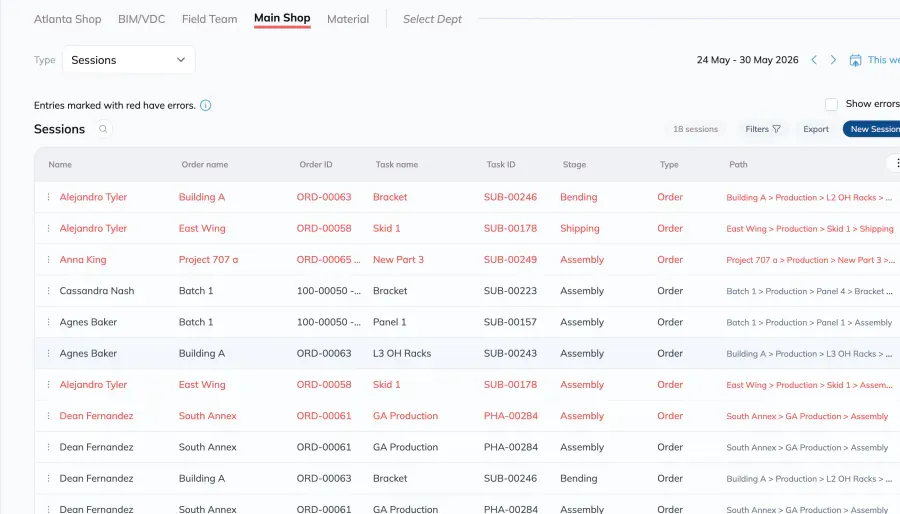This screenshot has height=514, width=900.
Task: Click task ID SUB-00157
Action: tap(510, 322)
